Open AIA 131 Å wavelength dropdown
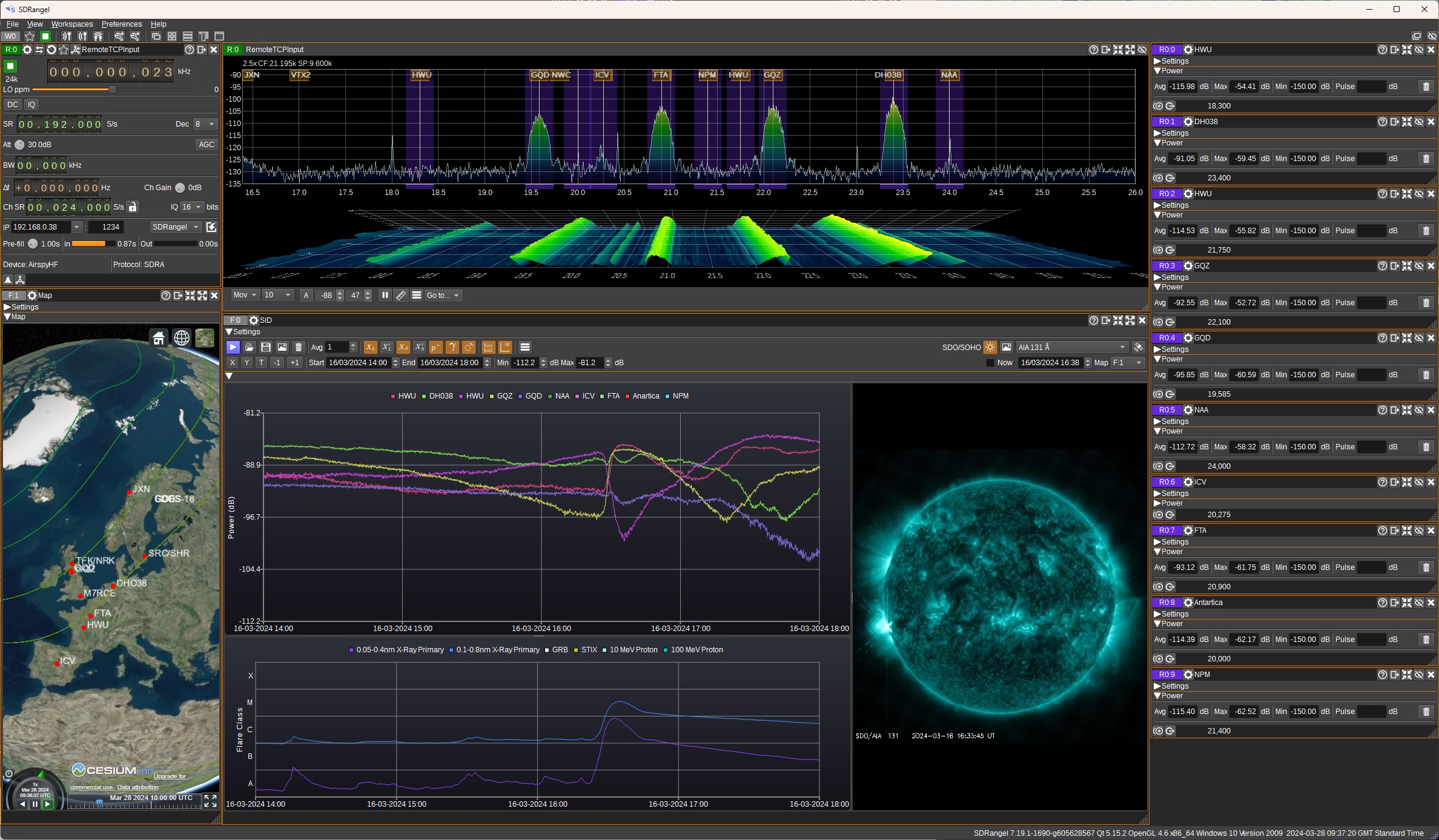The height and width of the screenshot is (840, 1439). point(1071,347)
